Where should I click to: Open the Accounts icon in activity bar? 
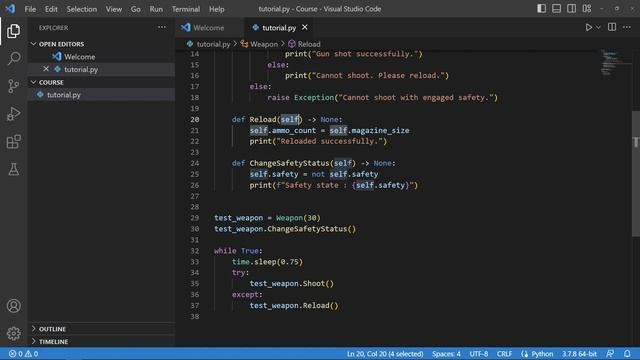pos(13,306)
